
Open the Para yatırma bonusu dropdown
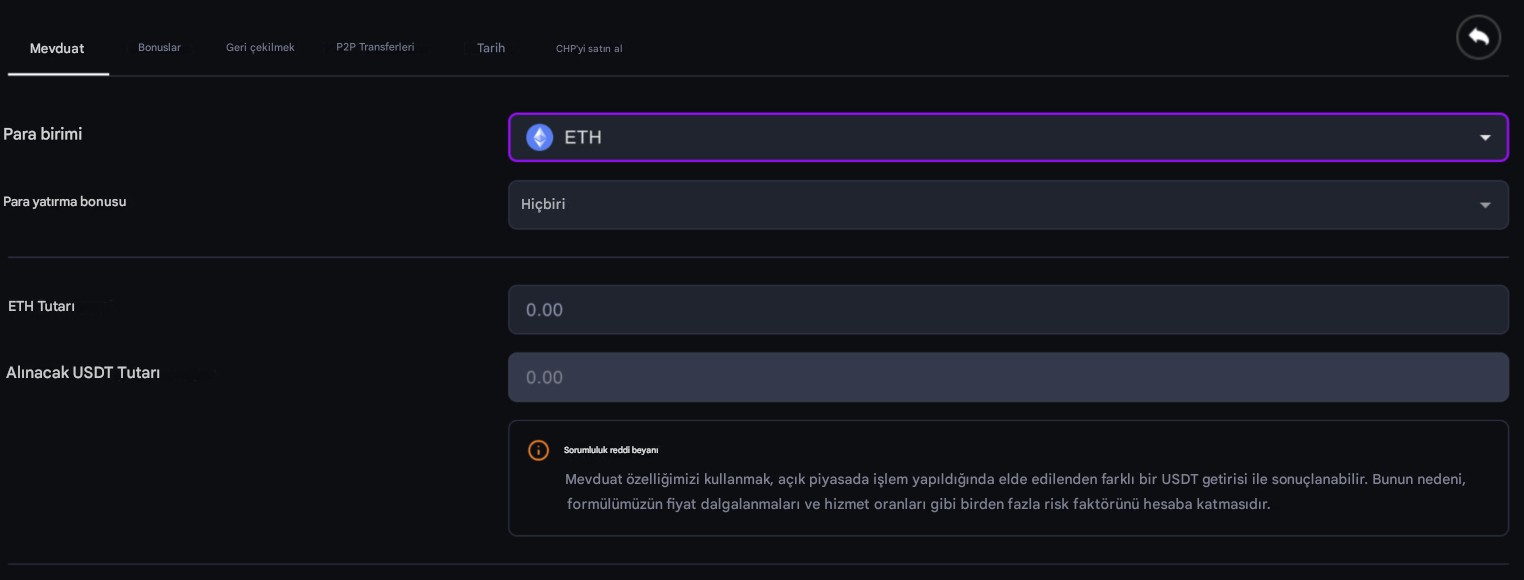(1008, 205)
